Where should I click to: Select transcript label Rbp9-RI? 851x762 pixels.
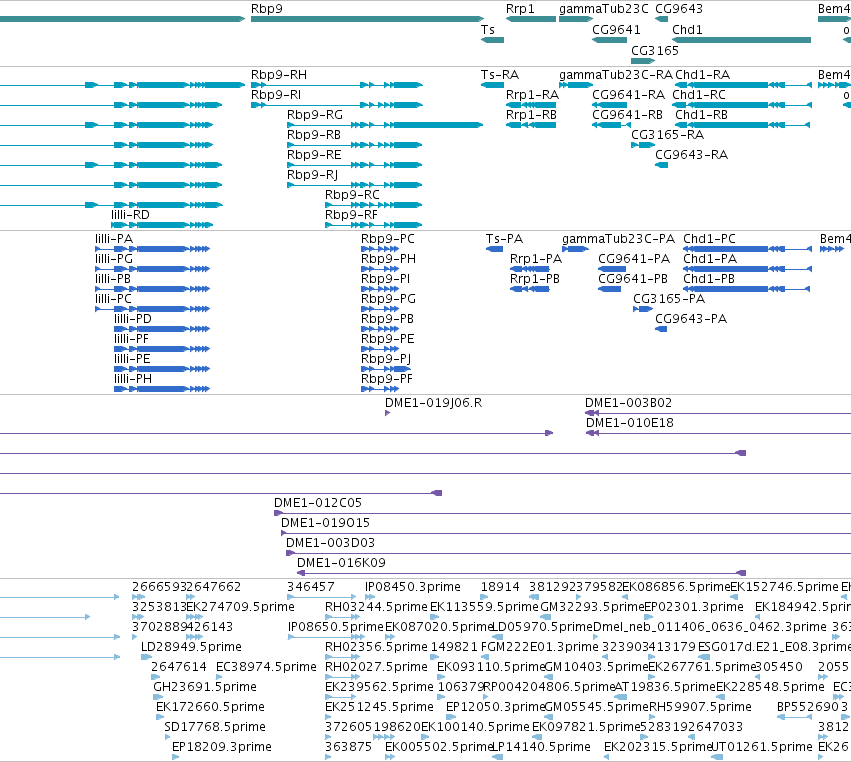[x=276, y=94]
